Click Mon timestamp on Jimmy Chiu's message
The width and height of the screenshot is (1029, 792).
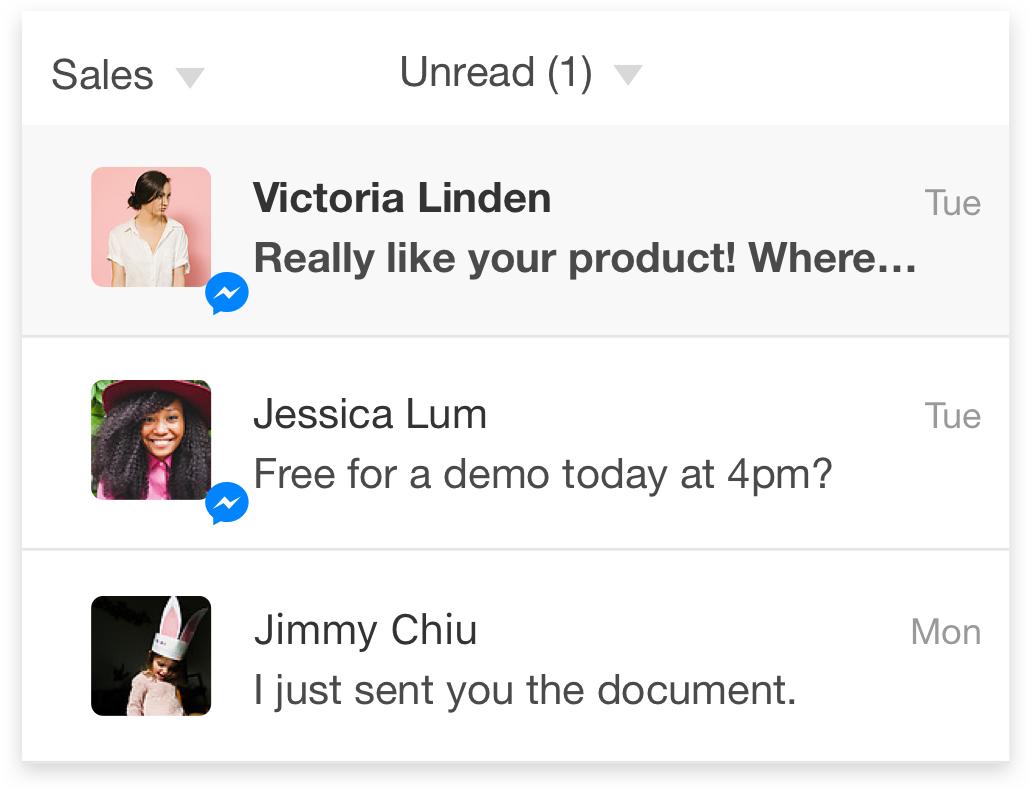946,633
